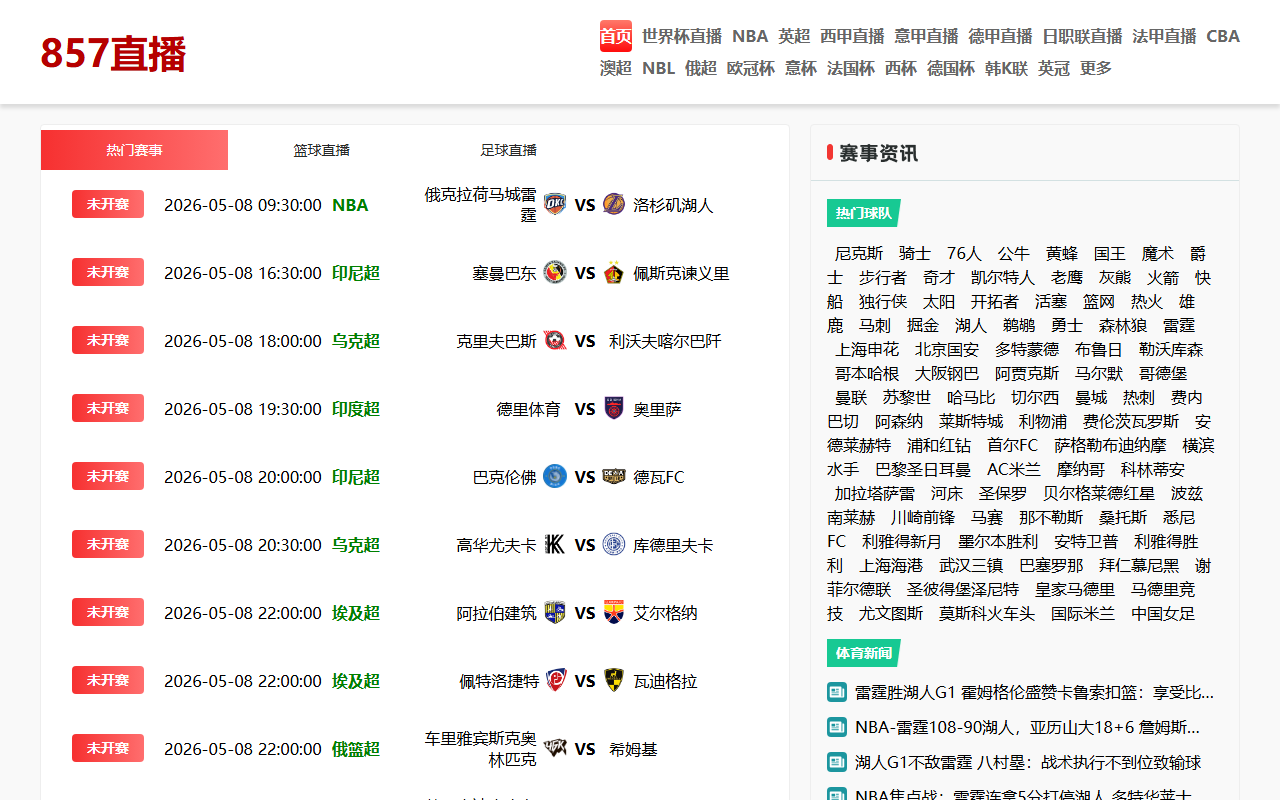This screenshot has width=1280, height=800.
Task: Click the Los Angeles Lakers team logo
Action: [x=614, y=205]
